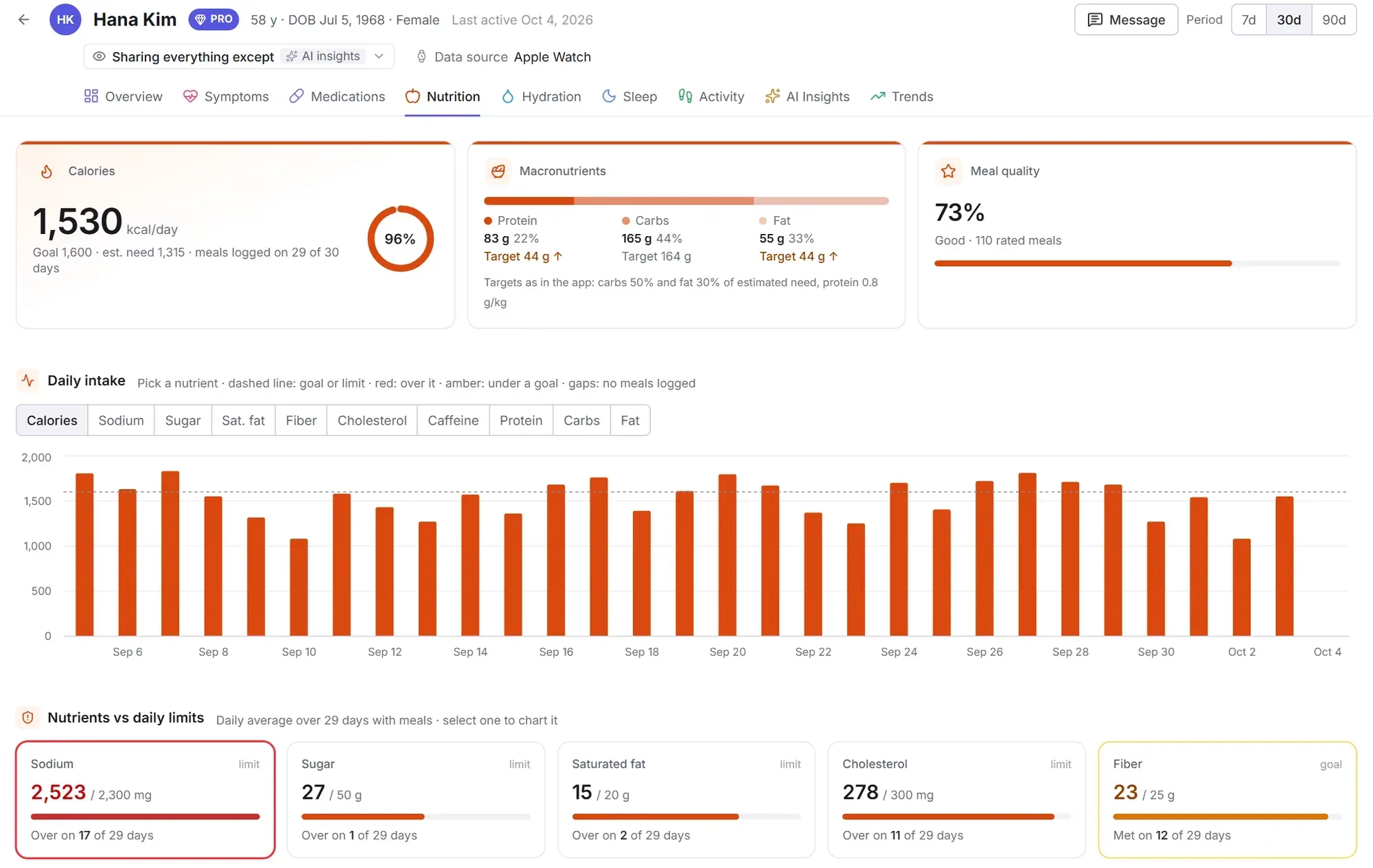Click the Calories flame icon
Image resolution: width=1373 pixels, height=868 pixels.
point(47,171)
